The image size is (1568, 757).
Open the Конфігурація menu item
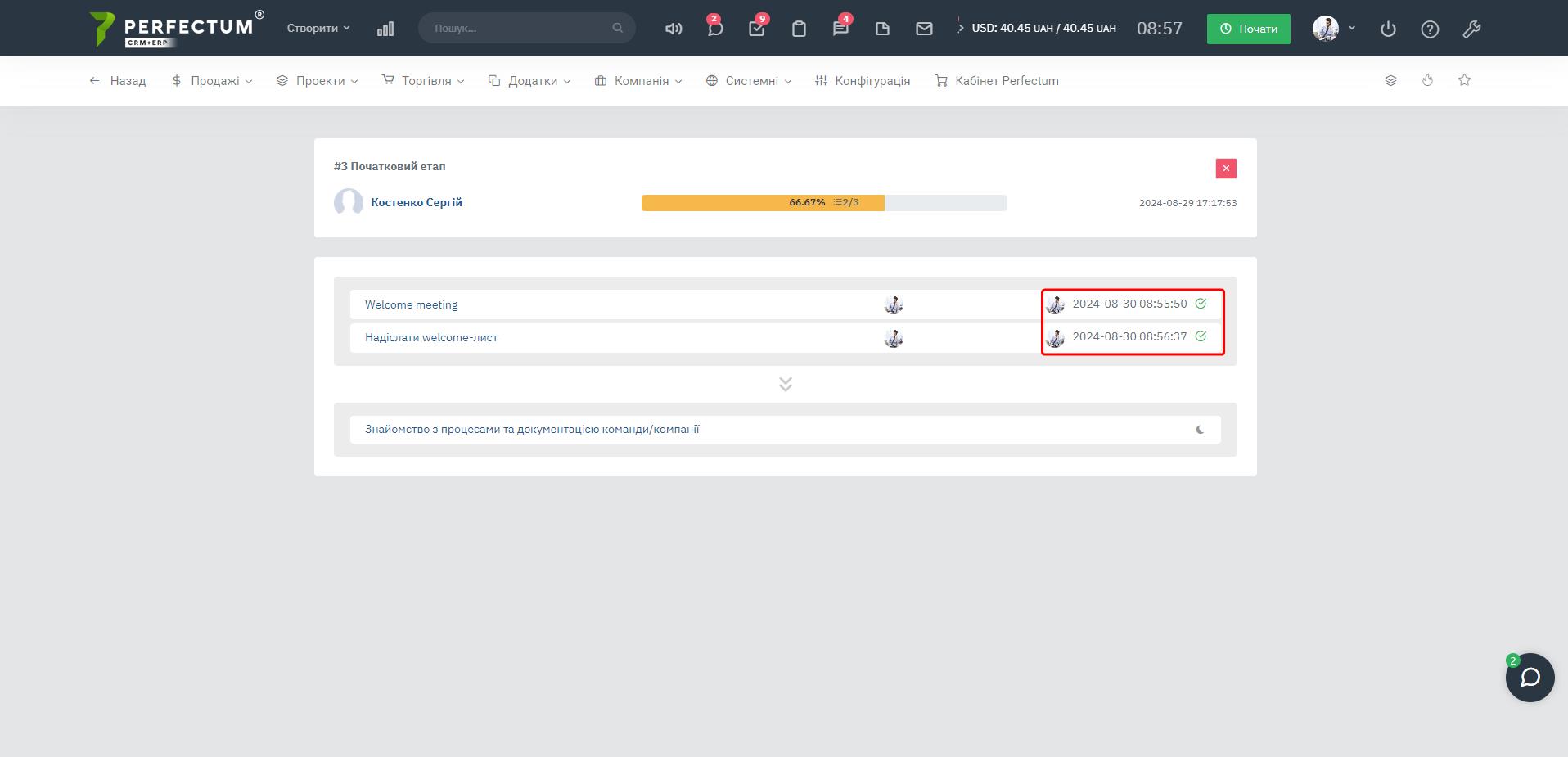click(x=863, y=81)
